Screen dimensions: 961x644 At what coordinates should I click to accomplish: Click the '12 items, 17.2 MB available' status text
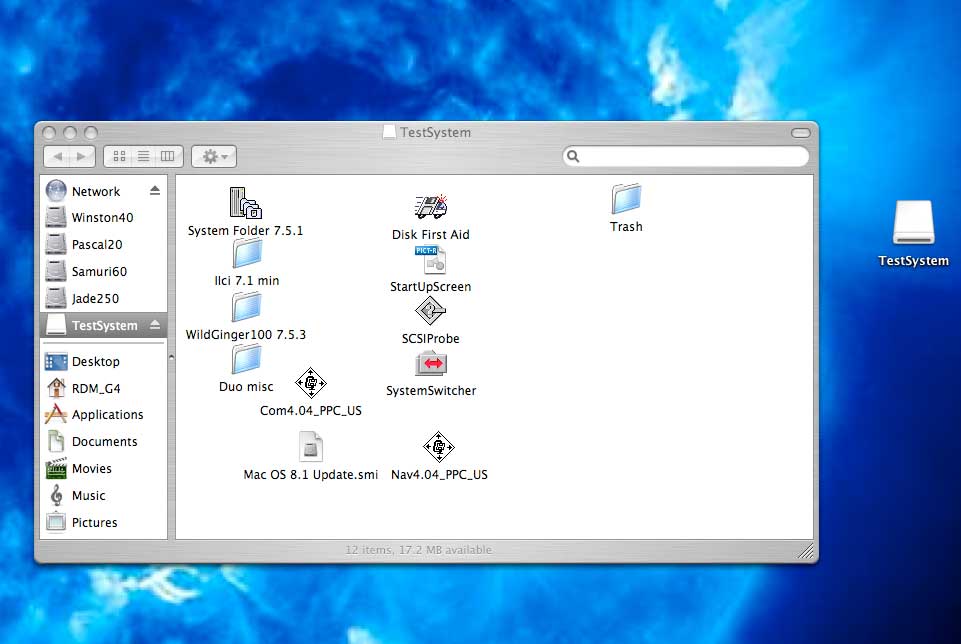(419, 550)
